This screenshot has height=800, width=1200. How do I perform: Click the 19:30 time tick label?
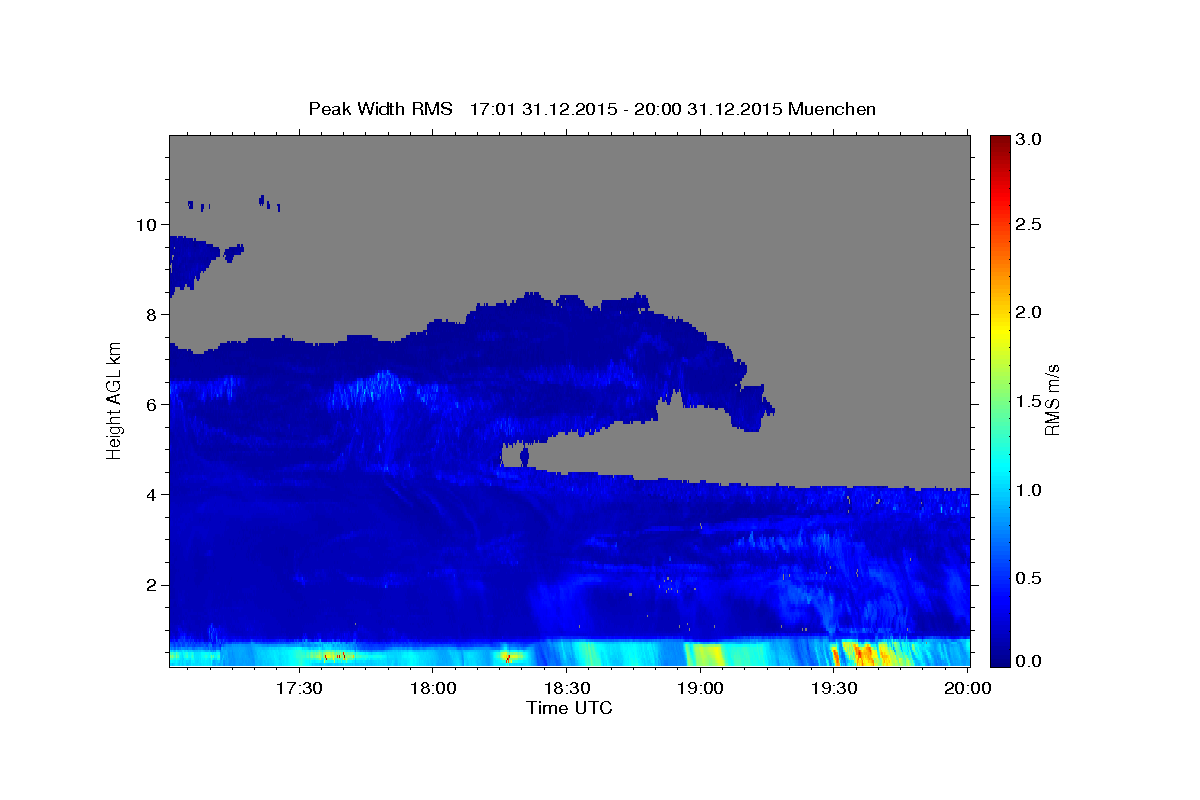(834, 689)
